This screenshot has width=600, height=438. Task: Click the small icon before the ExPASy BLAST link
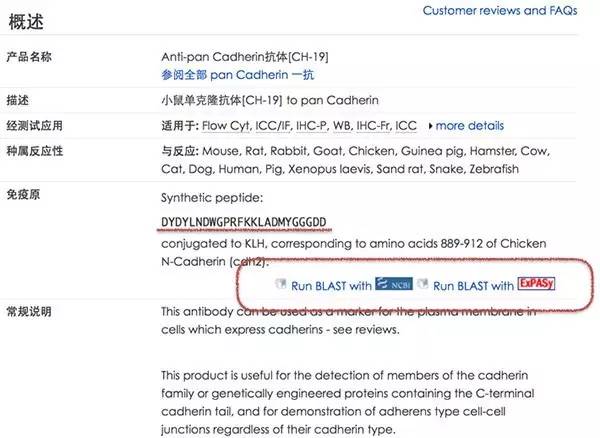(x=422, y=284)
